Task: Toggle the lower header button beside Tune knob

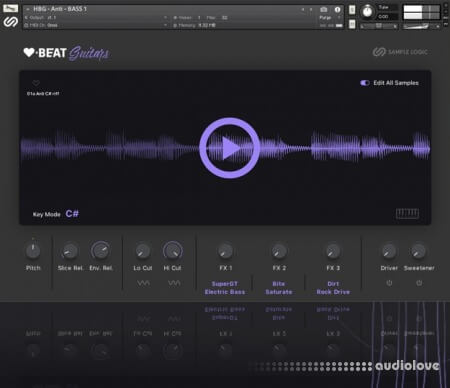Action: tap(352, 24)
